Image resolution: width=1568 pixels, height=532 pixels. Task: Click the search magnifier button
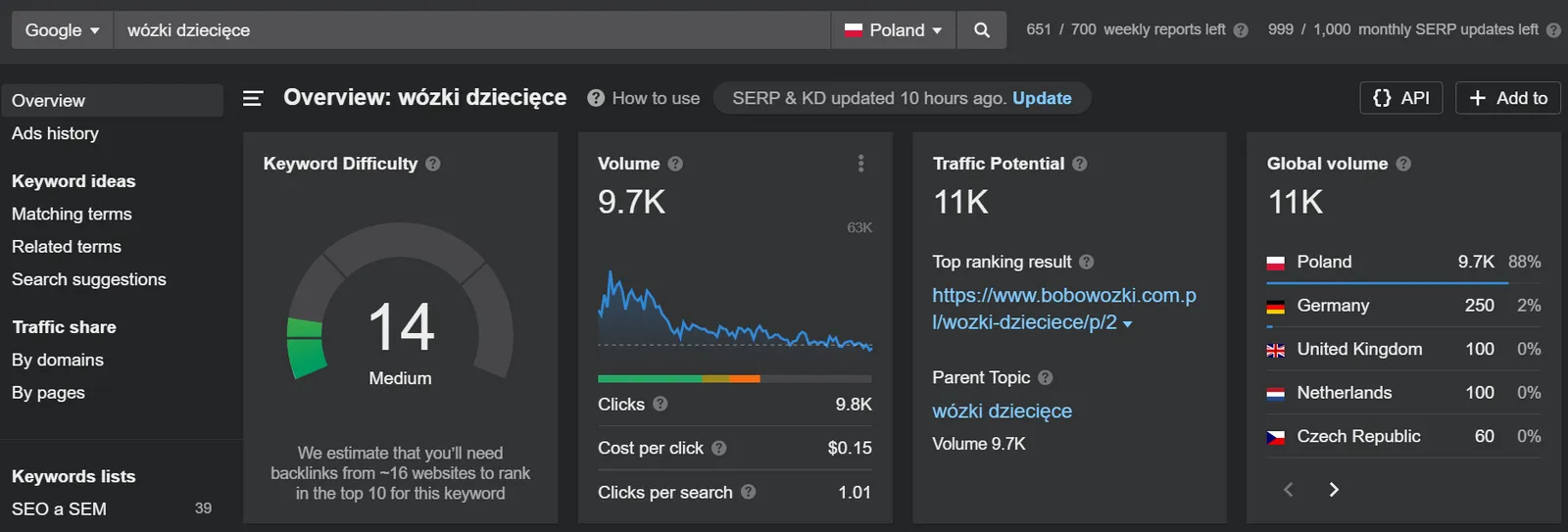pyautogui.click(x=982, y=30)
